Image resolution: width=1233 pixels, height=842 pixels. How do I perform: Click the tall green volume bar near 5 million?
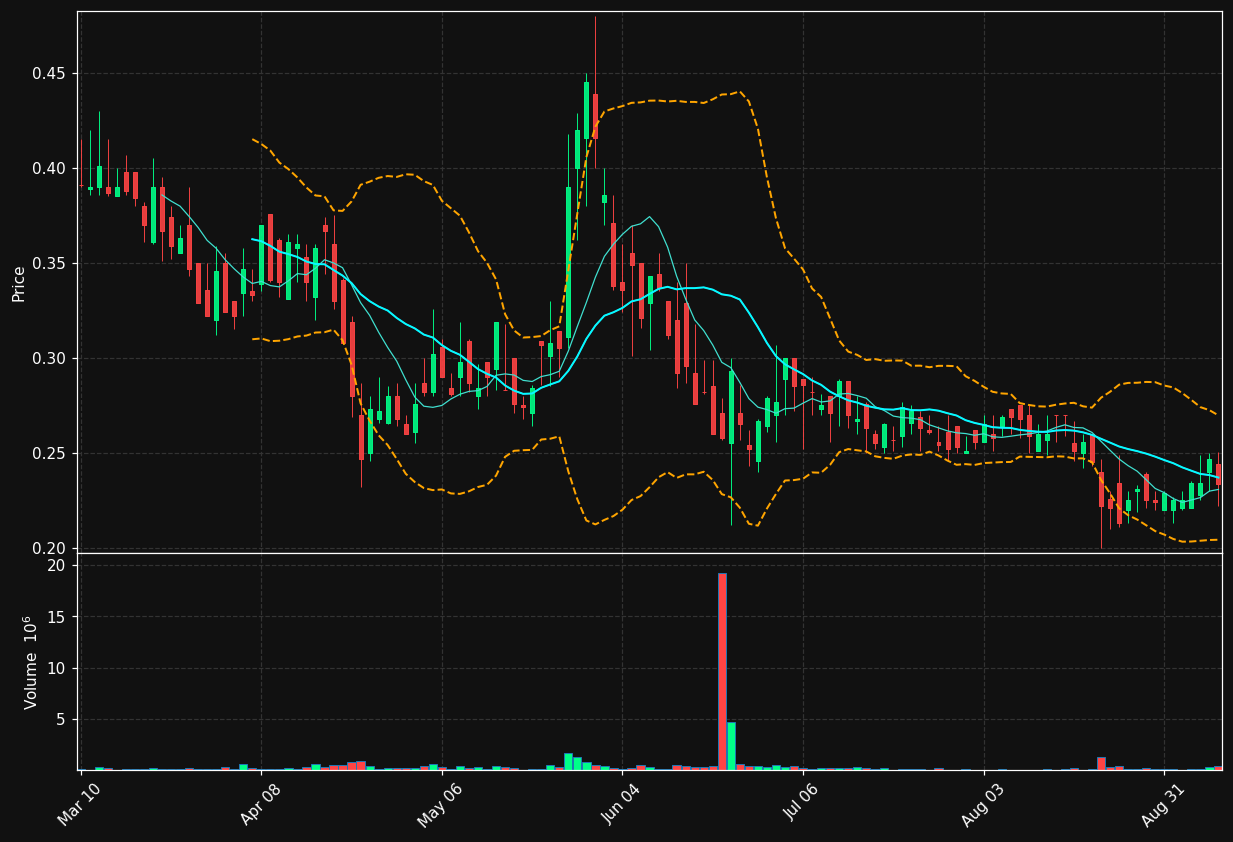coord(731,746)
